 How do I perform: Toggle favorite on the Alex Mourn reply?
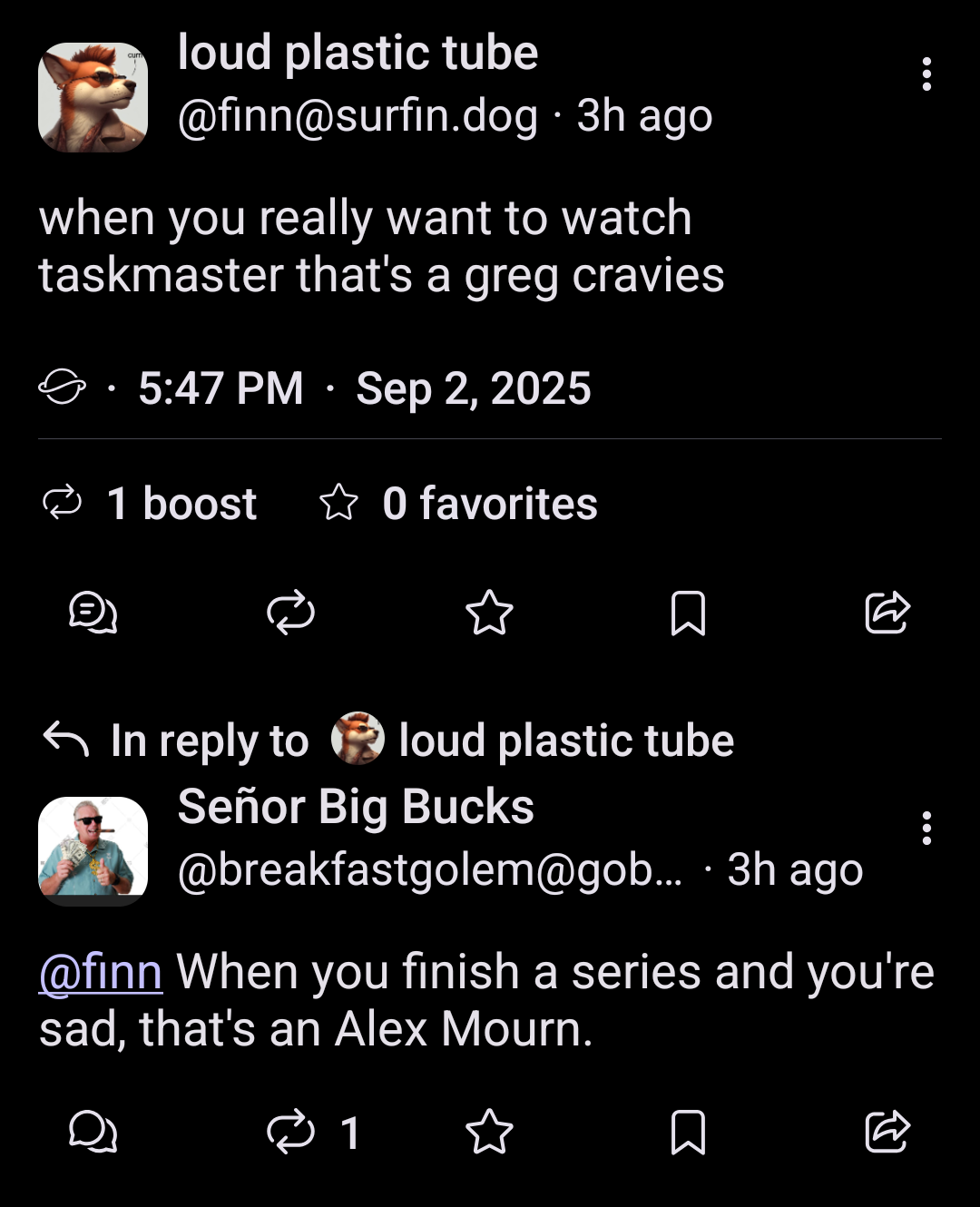coord(491,1132)
